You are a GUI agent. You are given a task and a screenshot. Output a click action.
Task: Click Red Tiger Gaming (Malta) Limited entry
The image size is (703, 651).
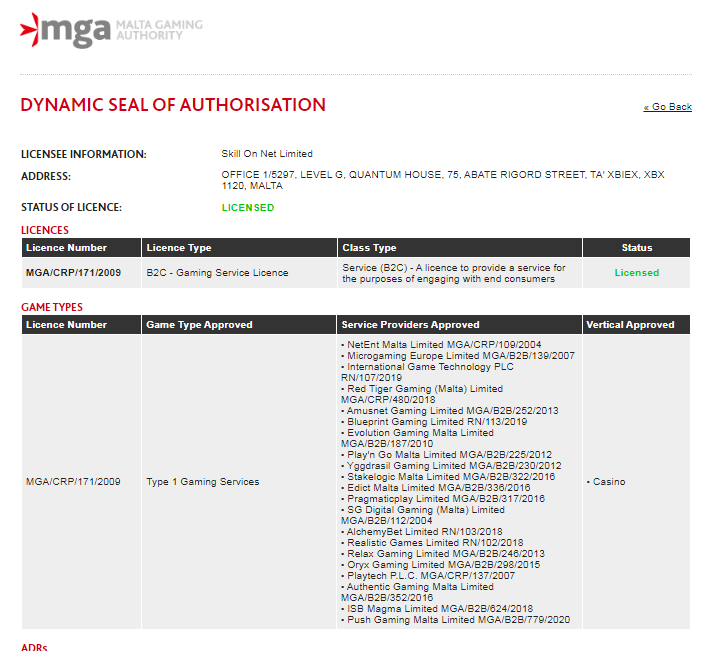coord(422,394)
